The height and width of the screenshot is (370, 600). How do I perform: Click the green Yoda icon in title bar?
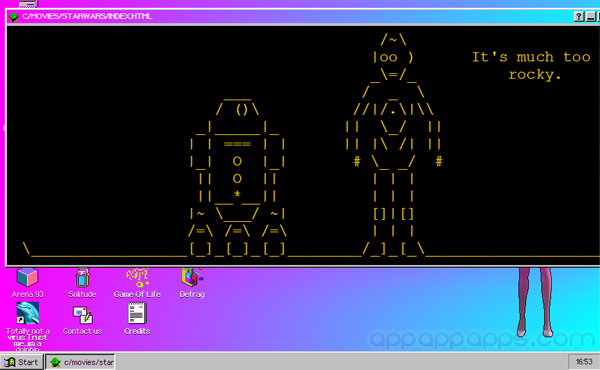(x=14, y=16)
